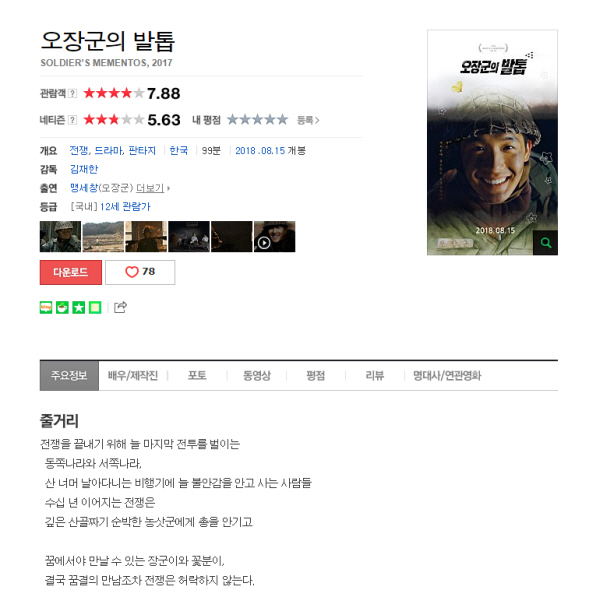Click the green star bookmark share icon

coord(79,307)
